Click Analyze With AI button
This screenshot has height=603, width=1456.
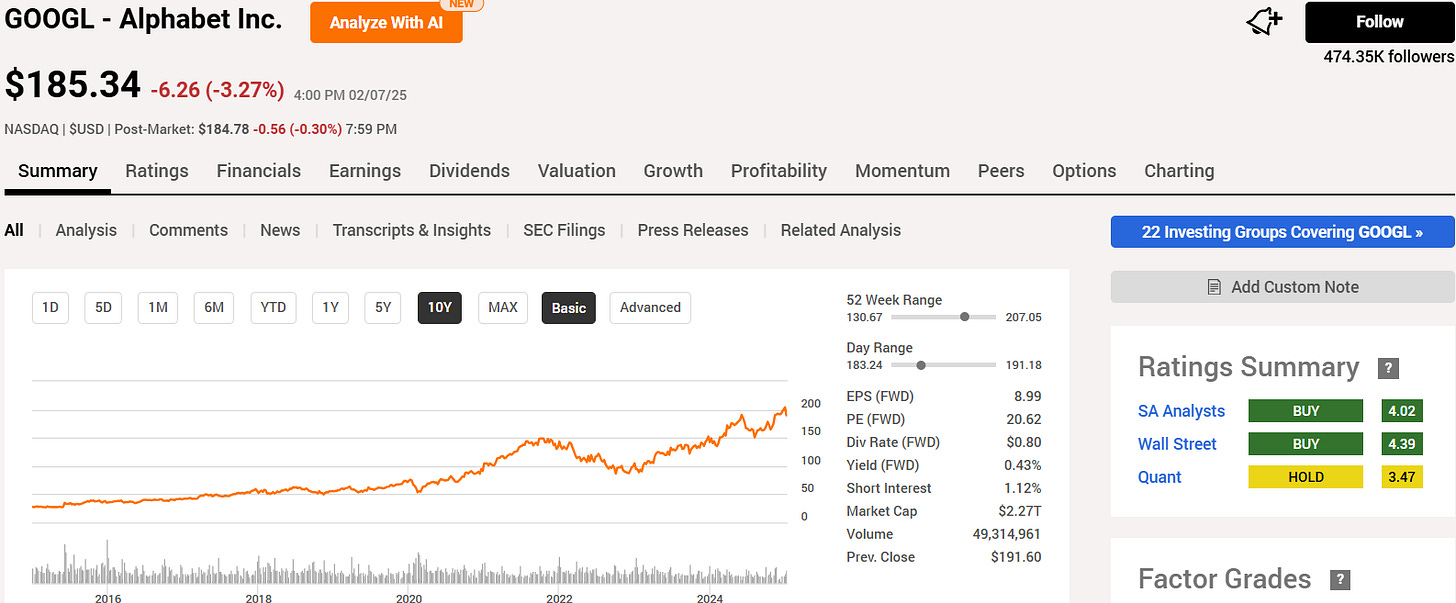pos(386,22)
